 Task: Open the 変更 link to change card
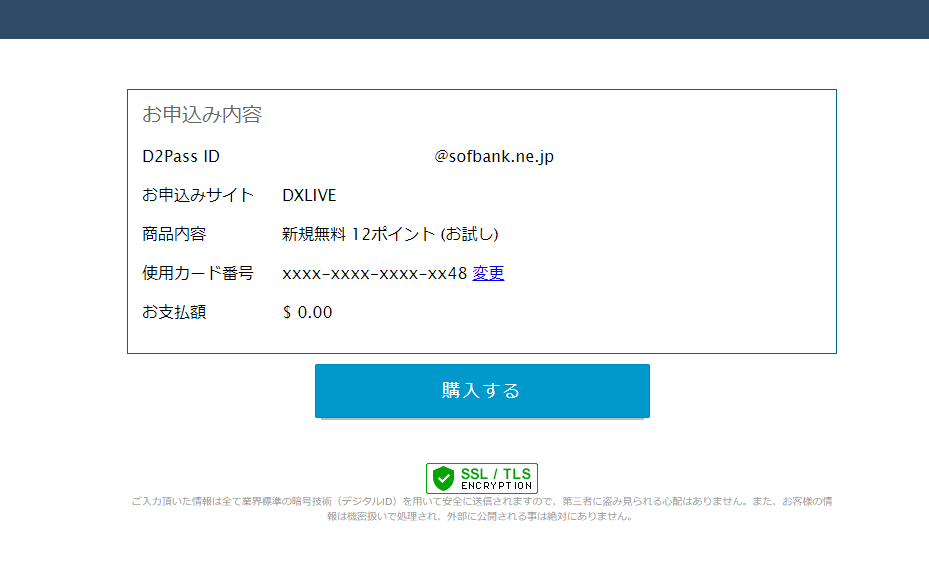[488, 273]
